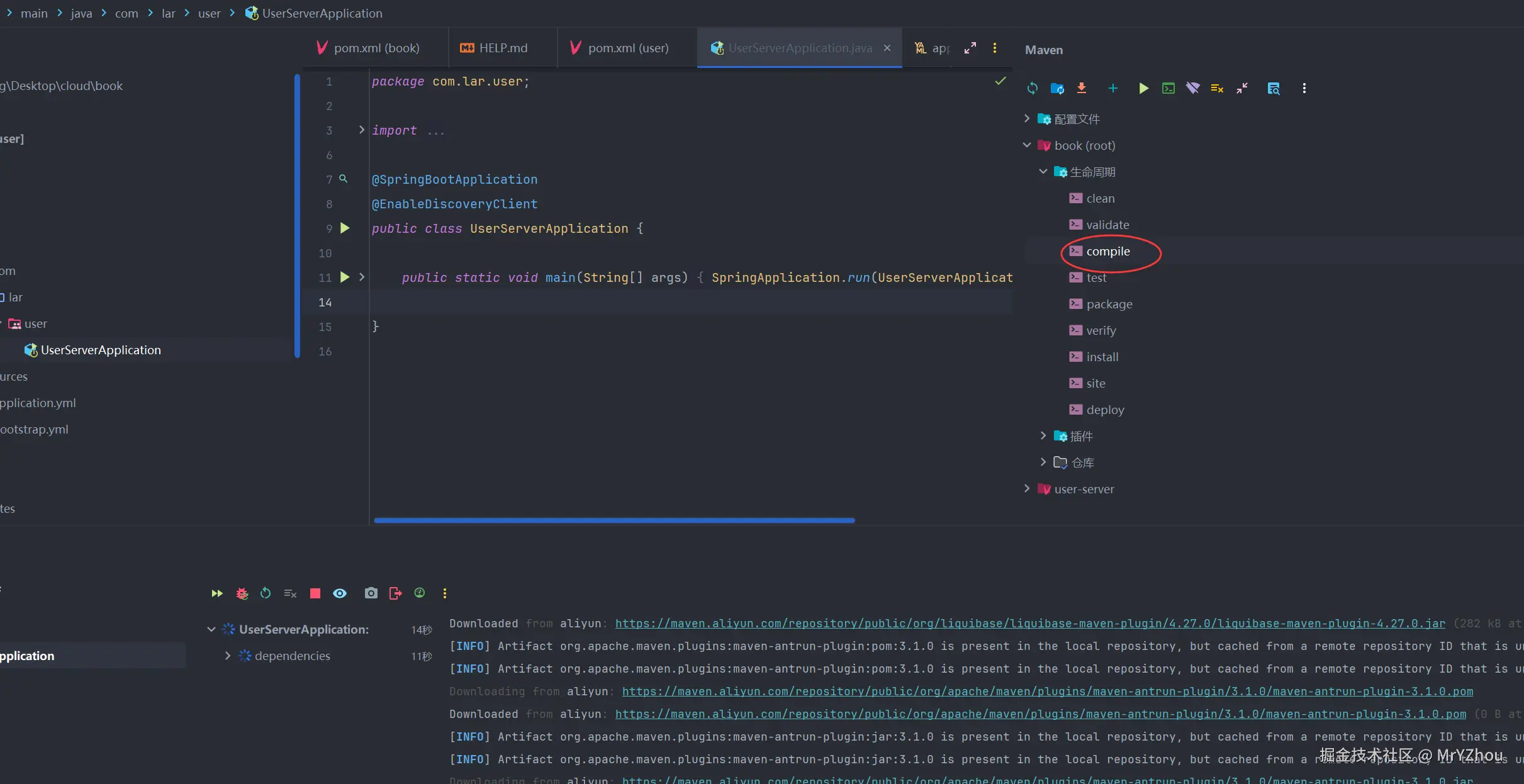The width and height of the screenshot is (1524, 784).
Task: Open the liquibase-maven-plugin jar link
Action: (1029, 624)
